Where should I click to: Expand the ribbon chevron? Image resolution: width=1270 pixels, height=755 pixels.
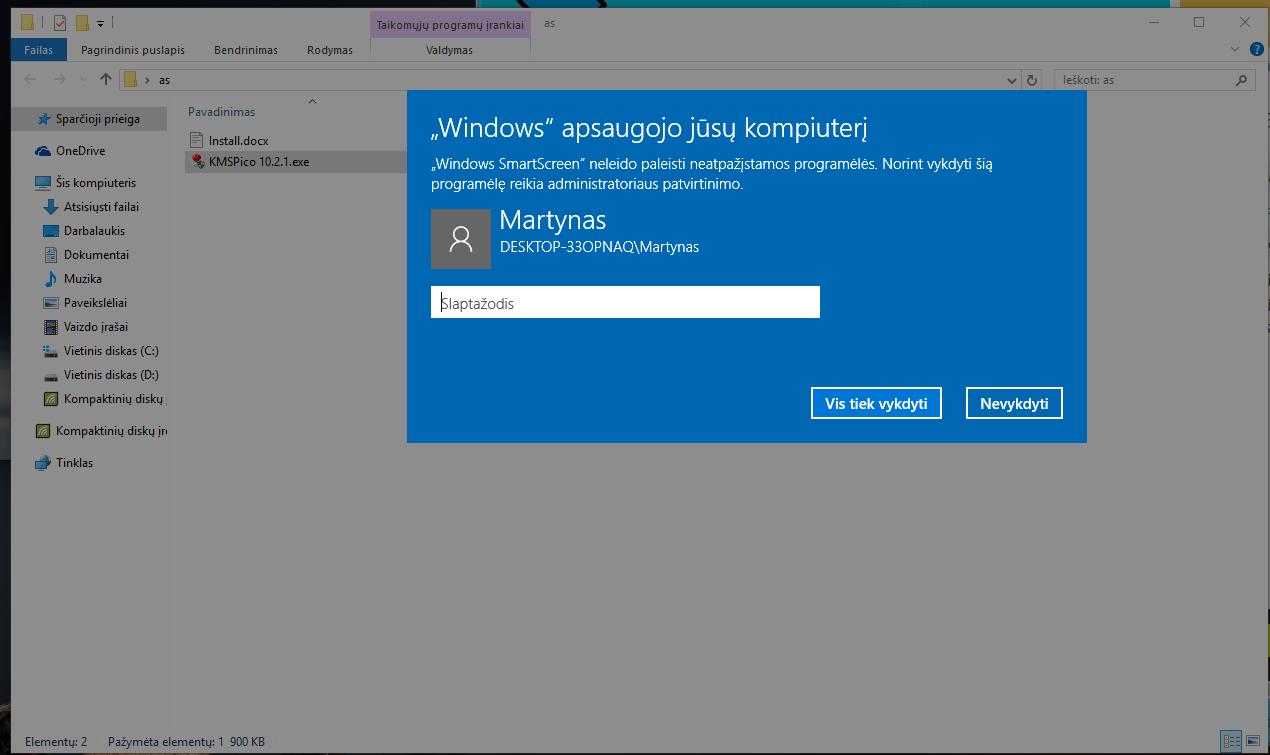1234,49
